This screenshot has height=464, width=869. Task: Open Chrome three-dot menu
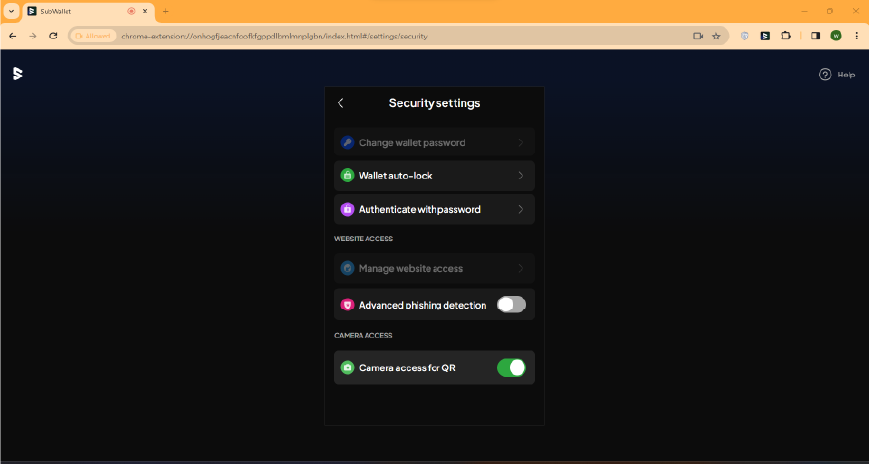point(856,35)
